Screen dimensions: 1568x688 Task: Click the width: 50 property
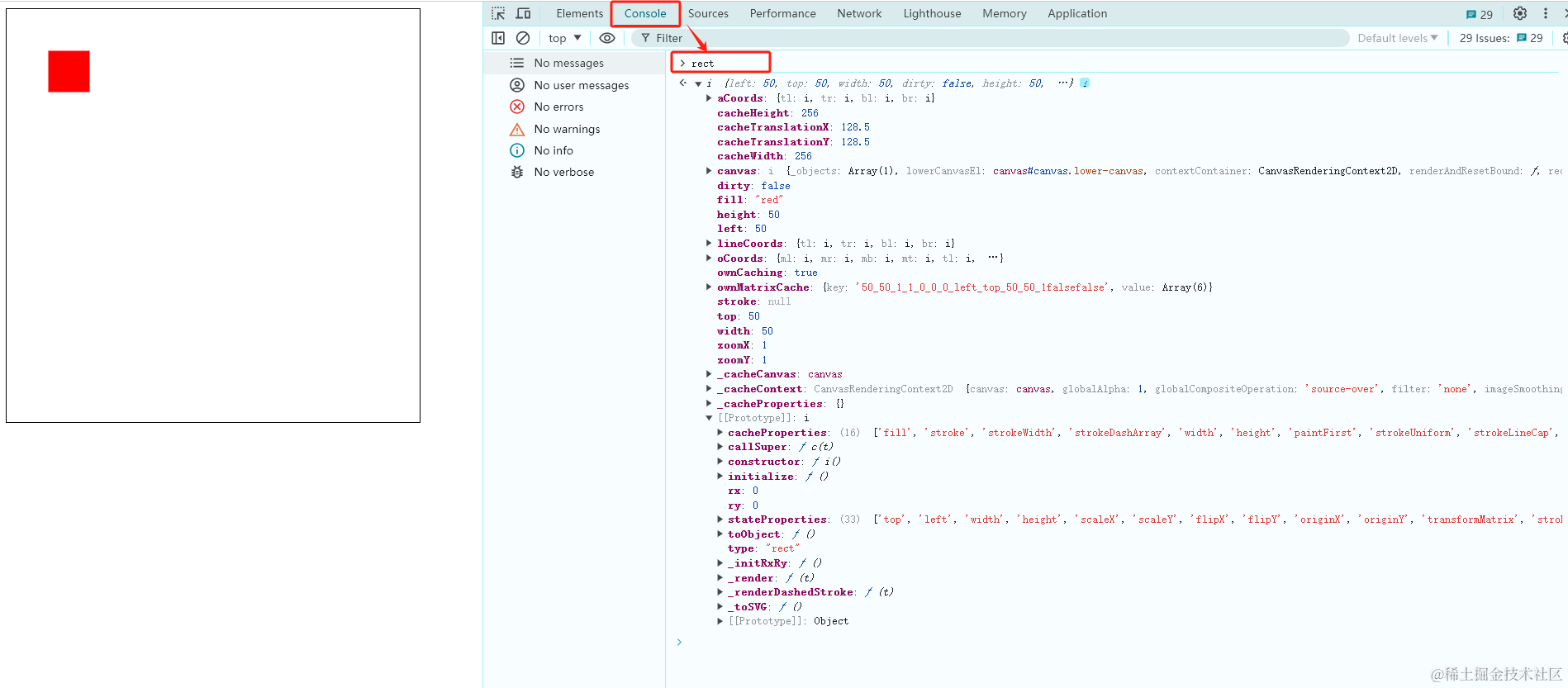[744, 331]
